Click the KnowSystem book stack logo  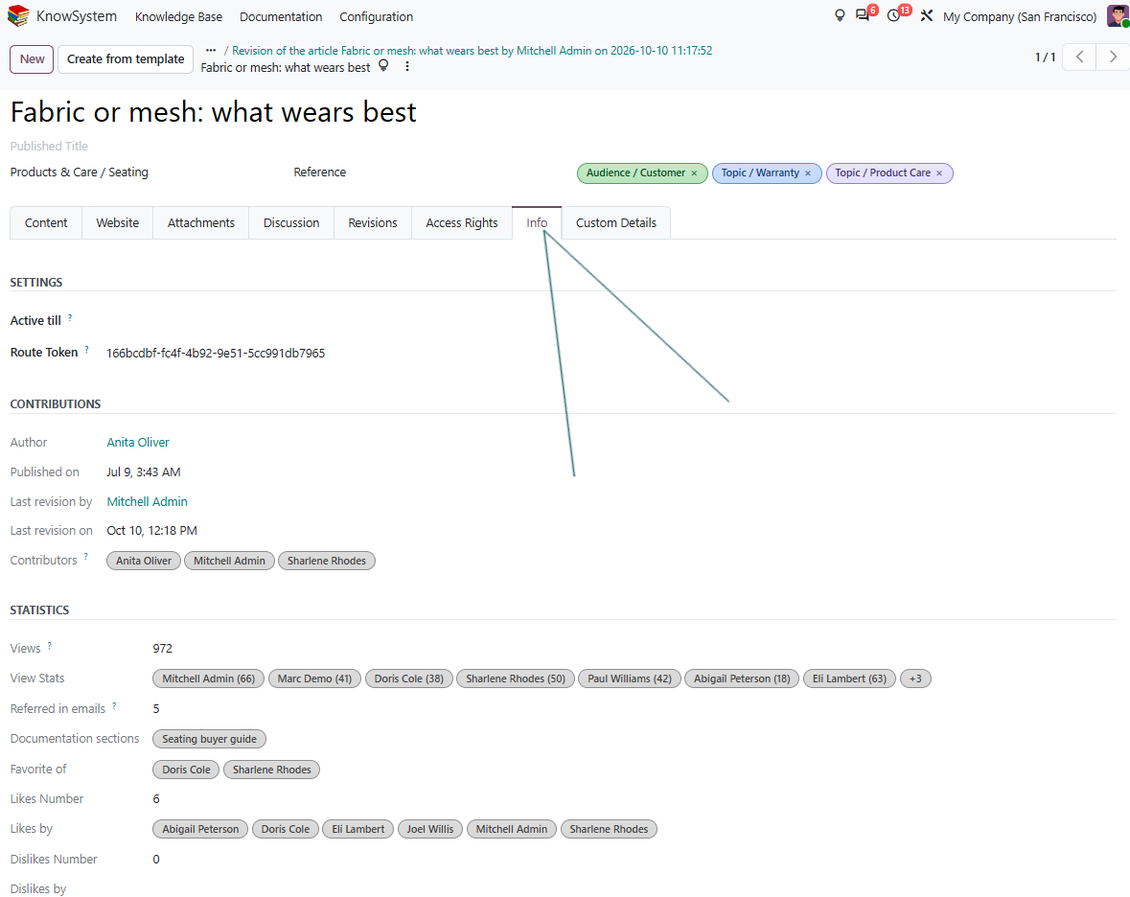coord(18,16)
